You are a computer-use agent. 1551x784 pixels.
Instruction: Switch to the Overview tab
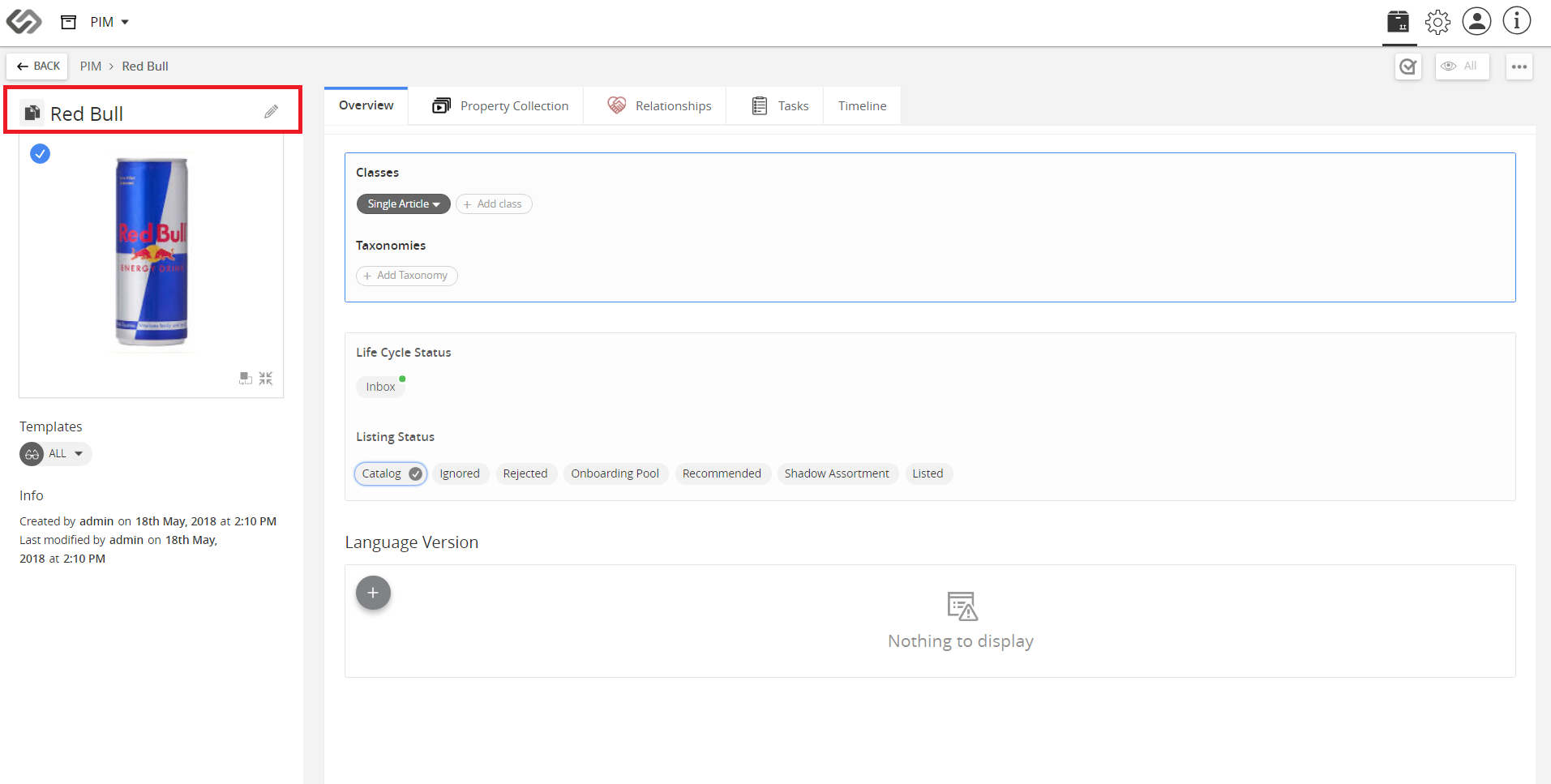(366, 105)
